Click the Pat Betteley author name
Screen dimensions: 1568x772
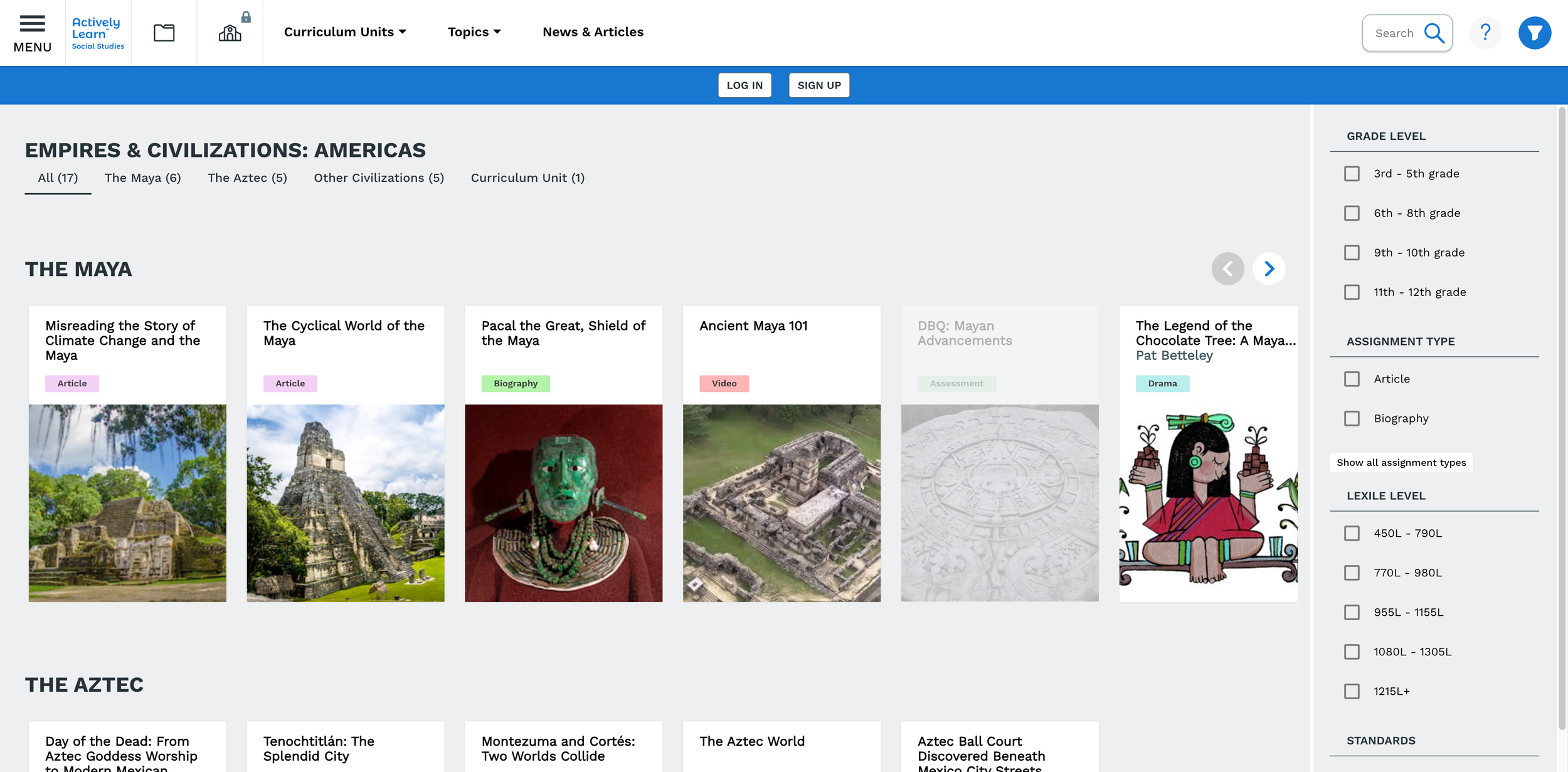[x=1174, y=356]
